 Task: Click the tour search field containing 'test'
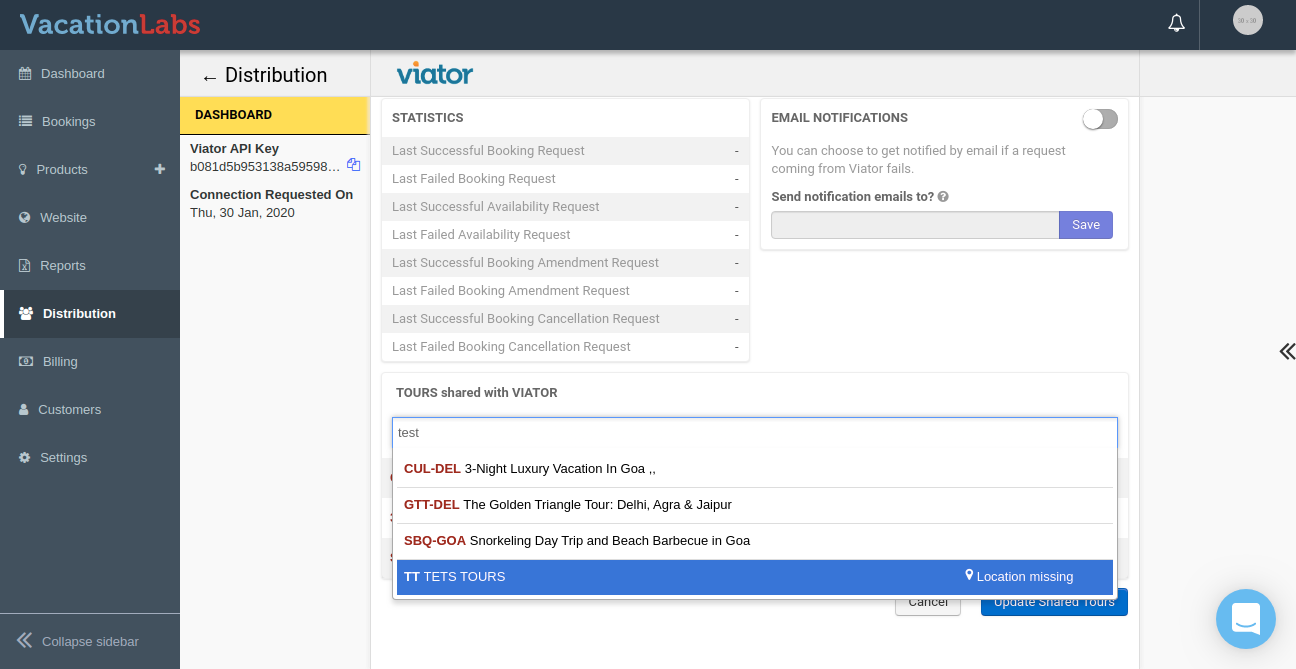(x=755, y=433)
